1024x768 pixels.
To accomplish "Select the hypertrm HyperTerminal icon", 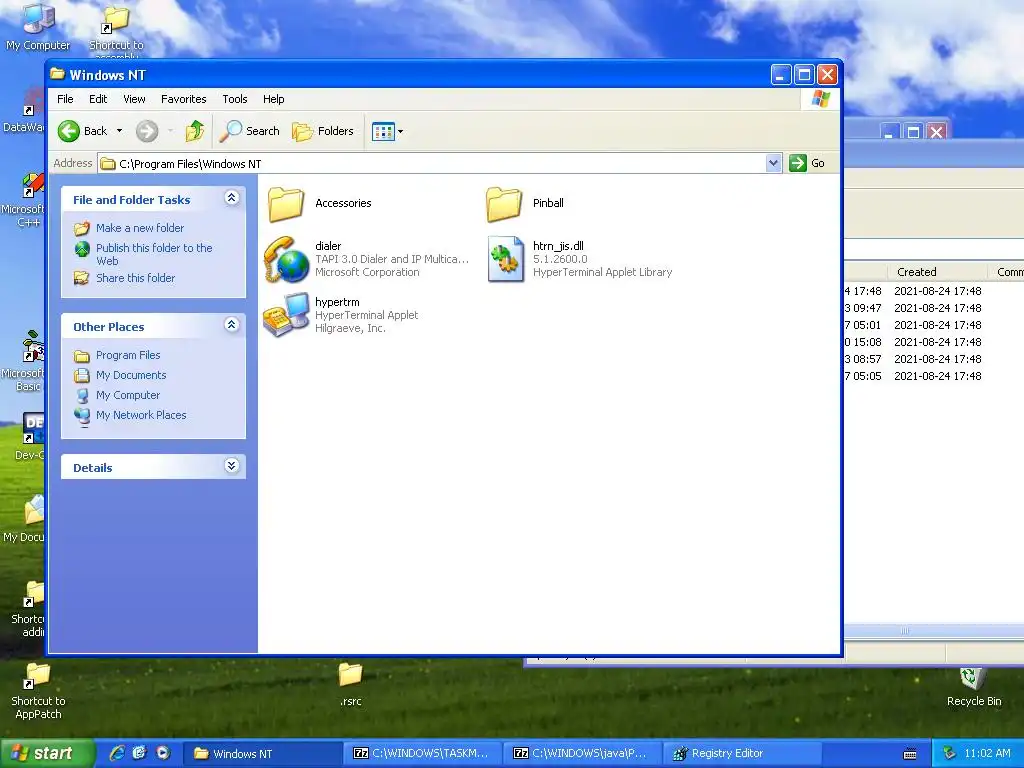I will point(286,315).
